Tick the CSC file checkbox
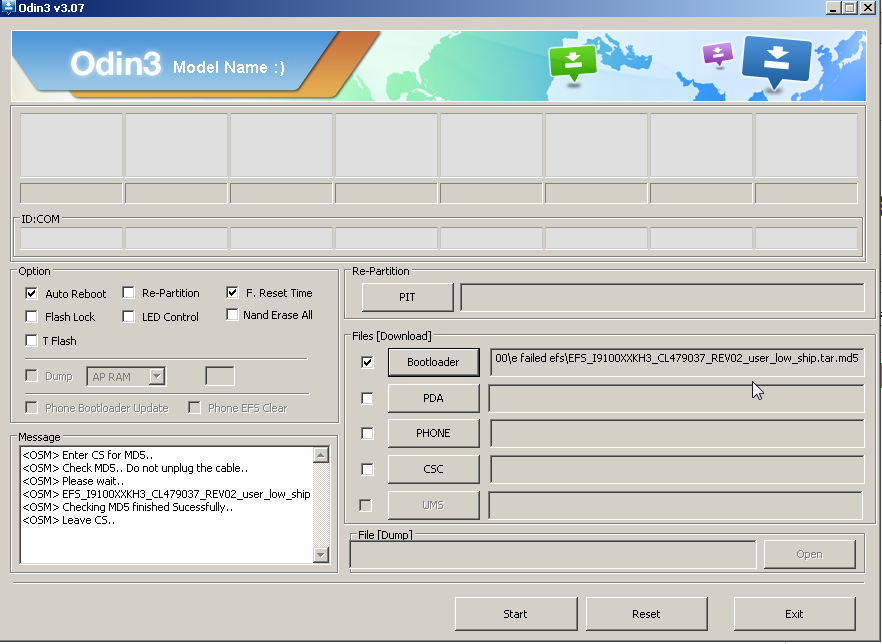The image size is (882, 644). coord(367,469)
